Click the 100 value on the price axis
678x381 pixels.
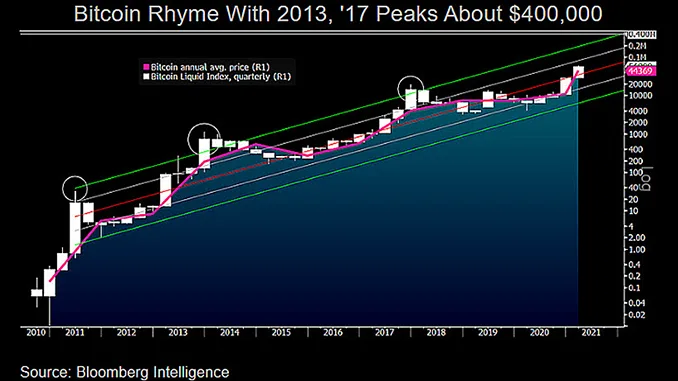(636, 173)
